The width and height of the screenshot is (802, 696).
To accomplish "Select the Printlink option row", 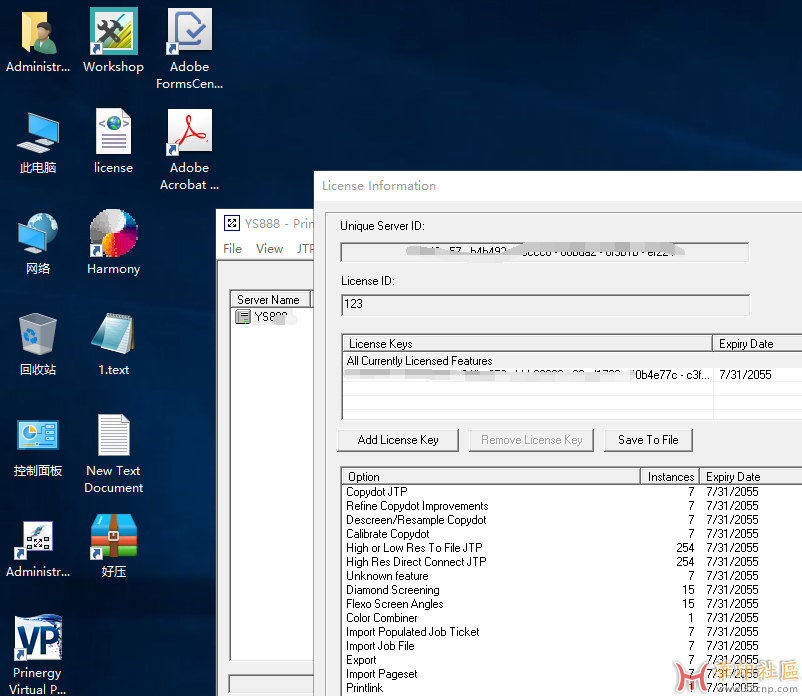I will (x=572, y=688).
